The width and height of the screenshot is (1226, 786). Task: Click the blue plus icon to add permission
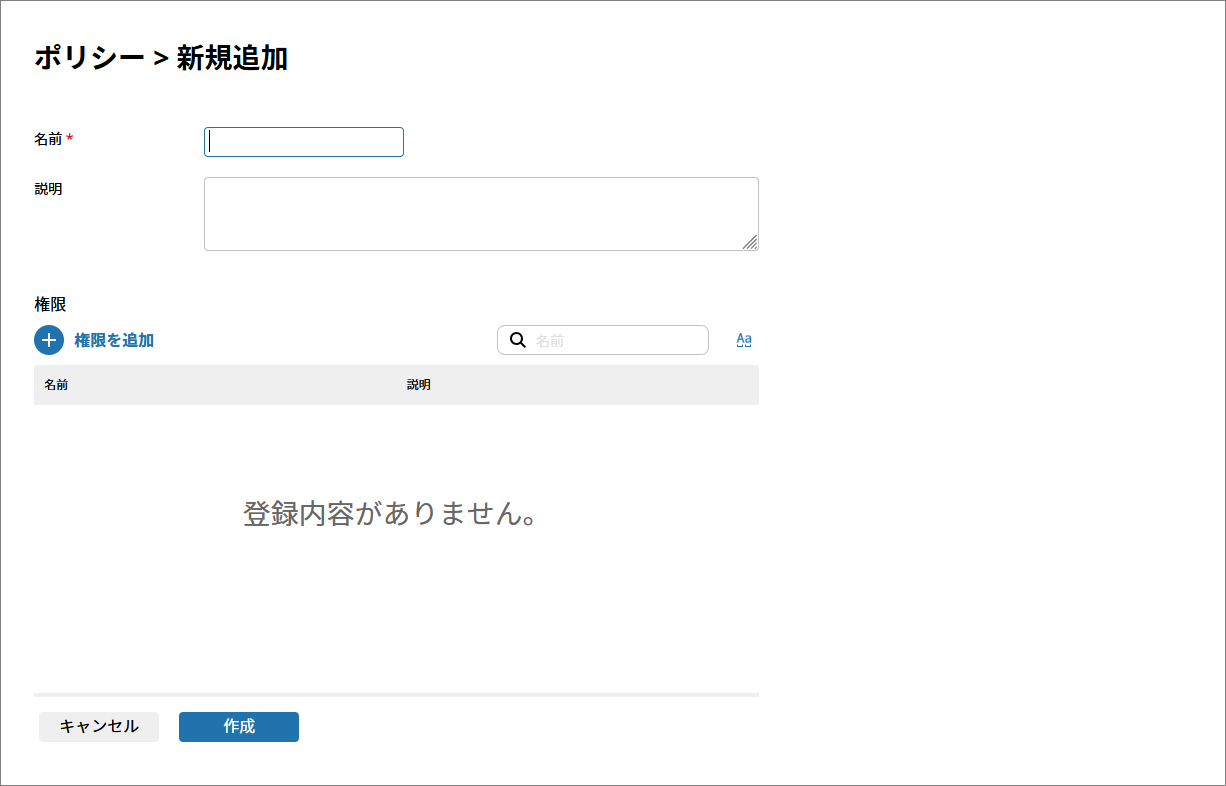(x=49, y=340)
